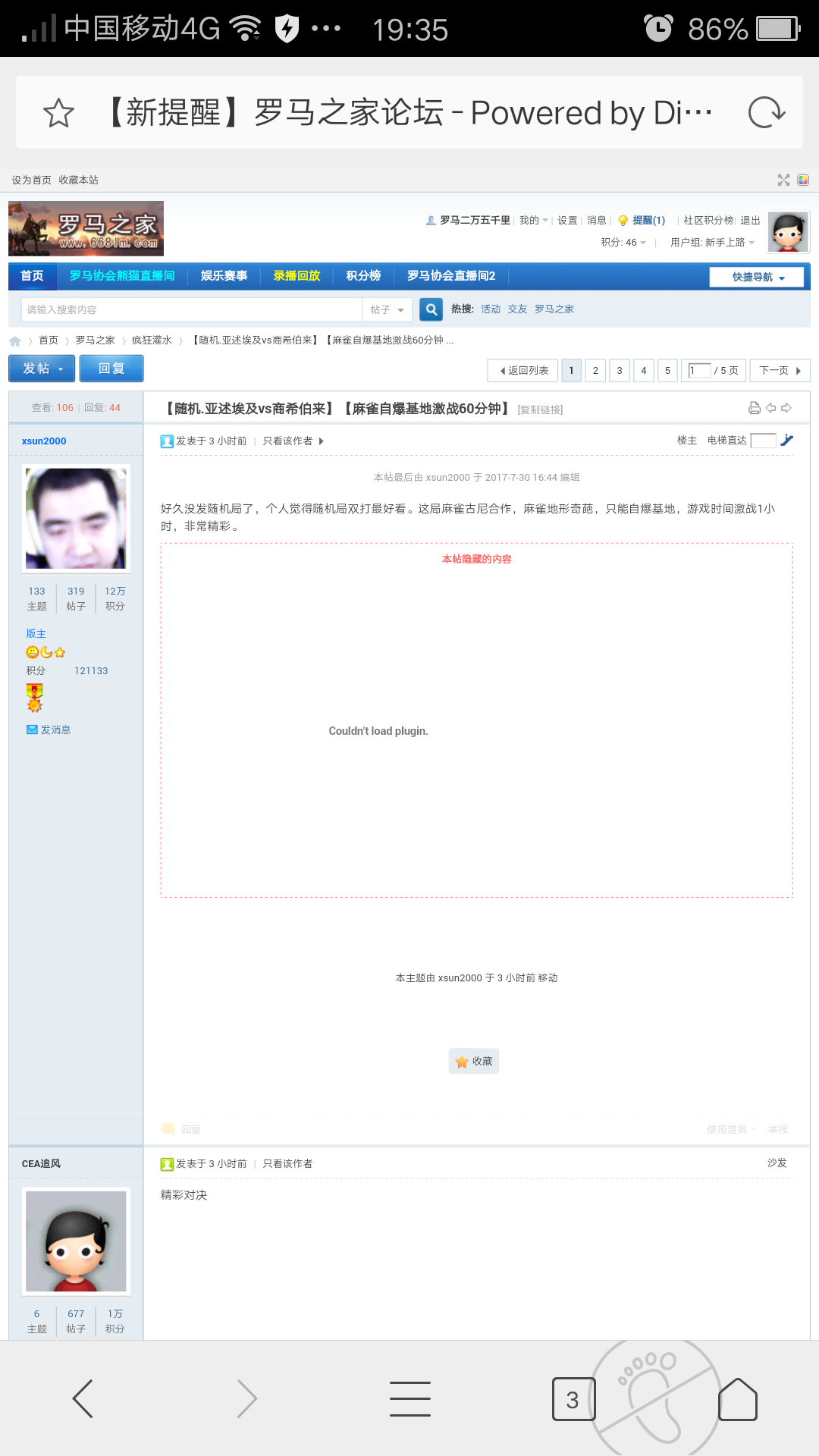Go to previous thread arrow icon

pyautogui.click(x=770, y=408)
